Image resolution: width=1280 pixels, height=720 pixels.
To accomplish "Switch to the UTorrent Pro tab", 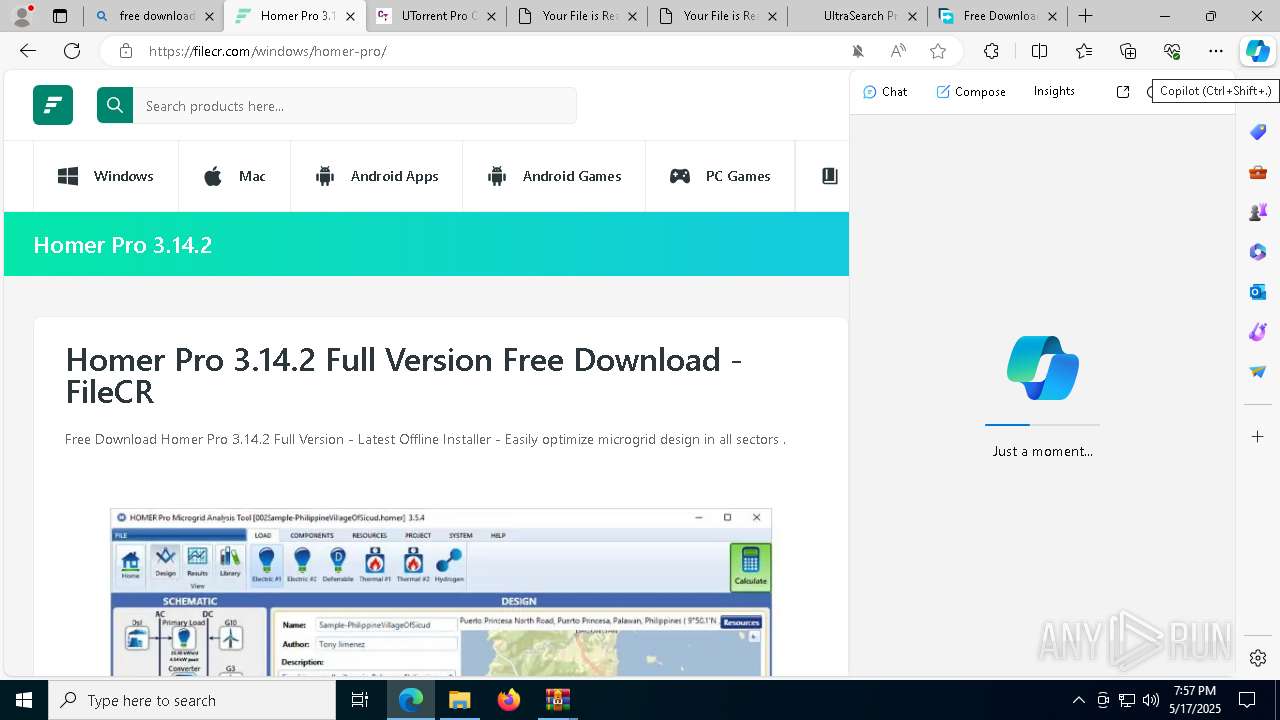I will 435,16.
